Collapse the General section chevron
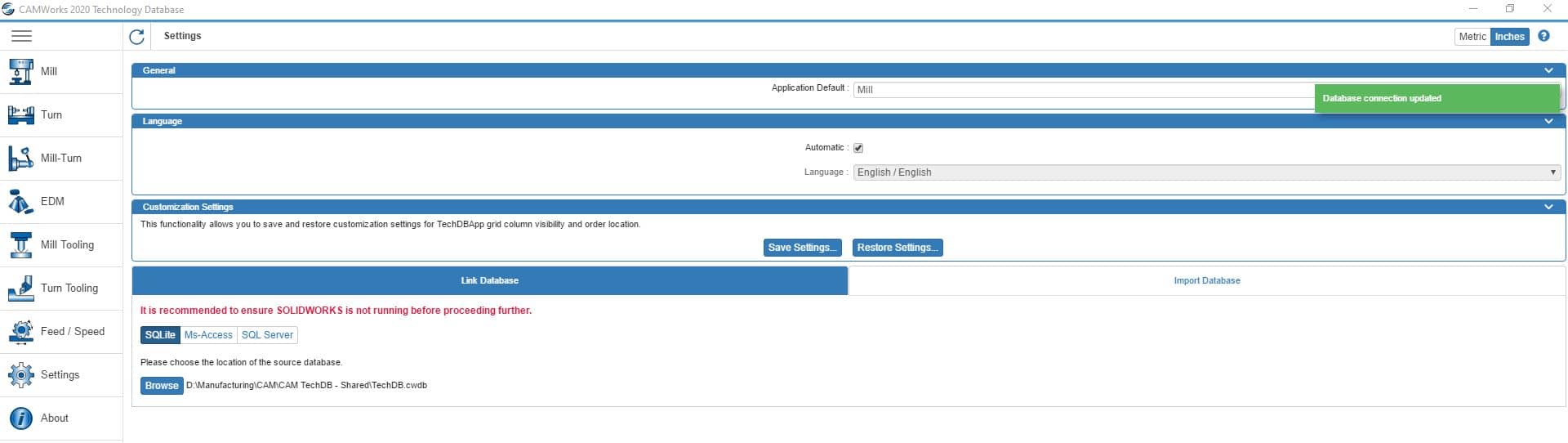 (1548, 71)
